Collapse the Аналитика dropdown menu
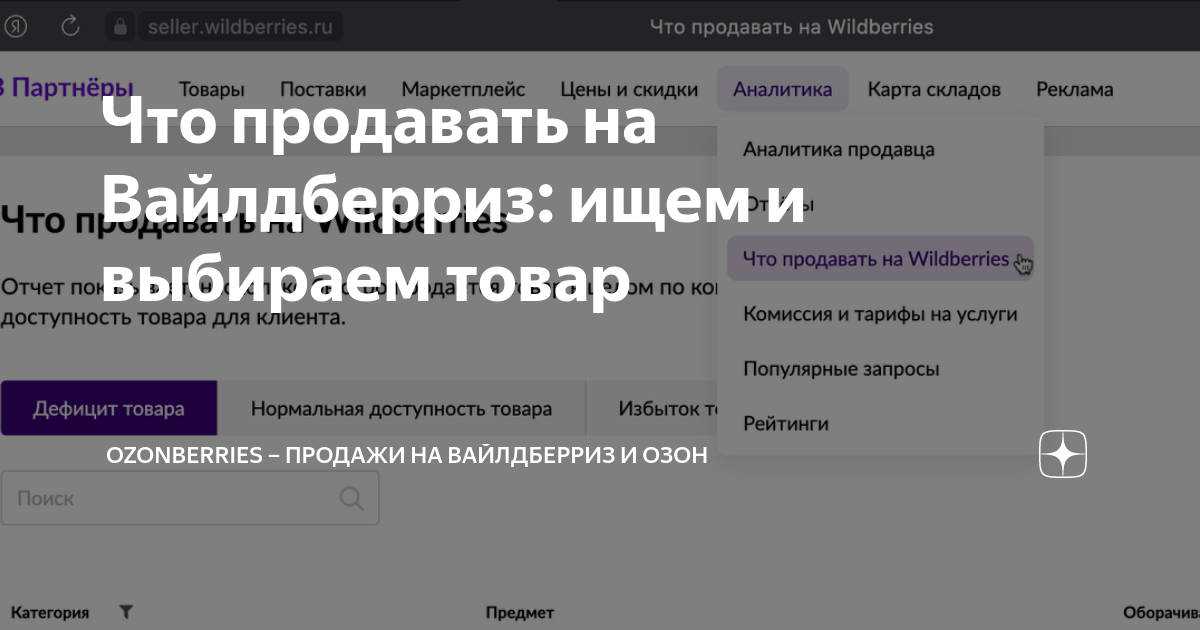This screenshot has height=630, width=1200. pos(782,89)
